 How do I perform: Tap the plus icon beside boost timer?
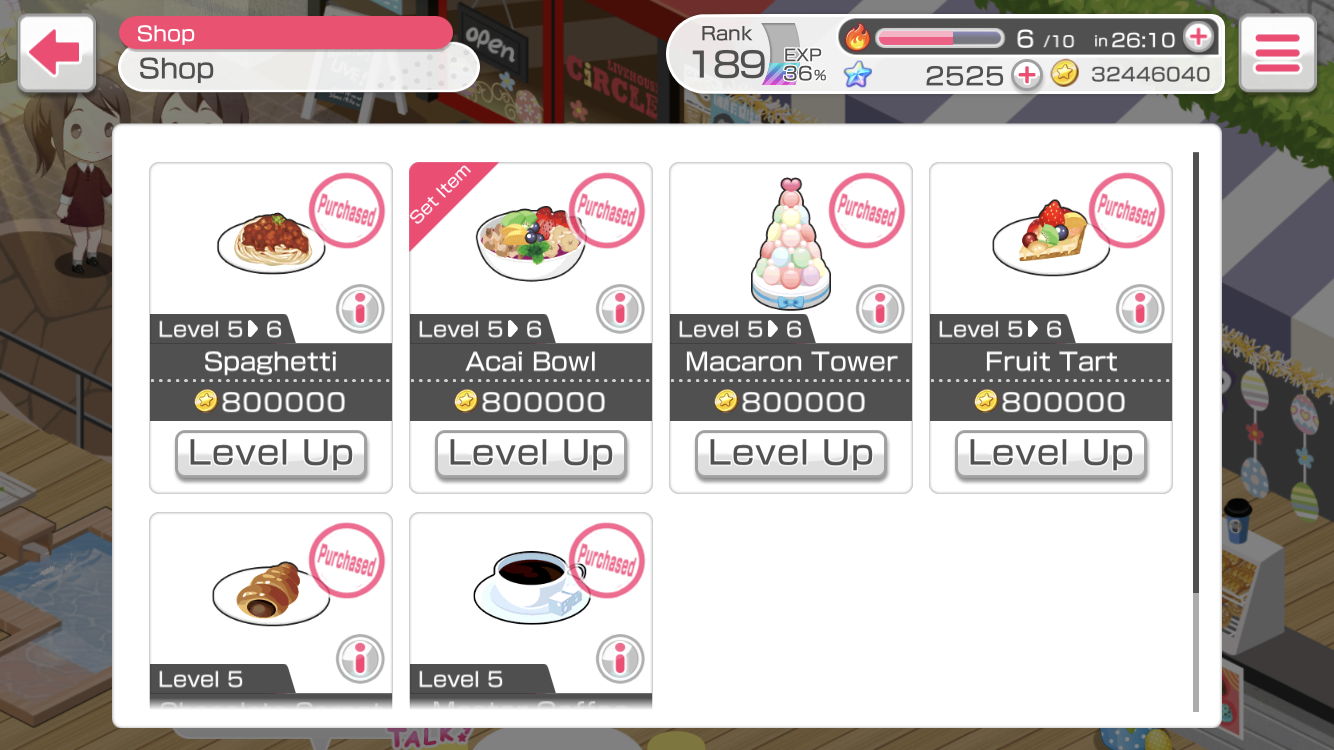click(x=1198, y=39)
